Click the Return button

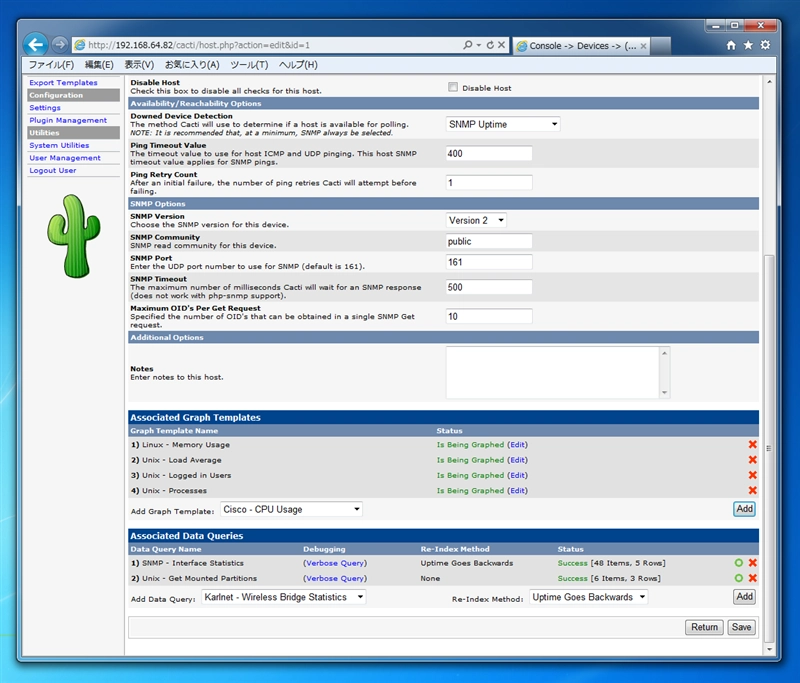704,627
